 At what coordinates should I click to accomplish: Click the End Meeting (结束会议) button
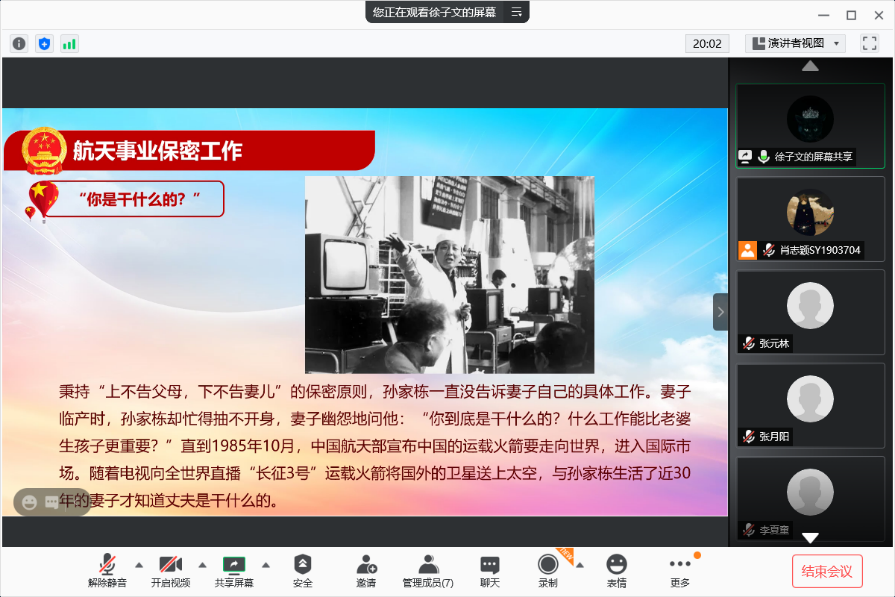[x=827, y=571]
